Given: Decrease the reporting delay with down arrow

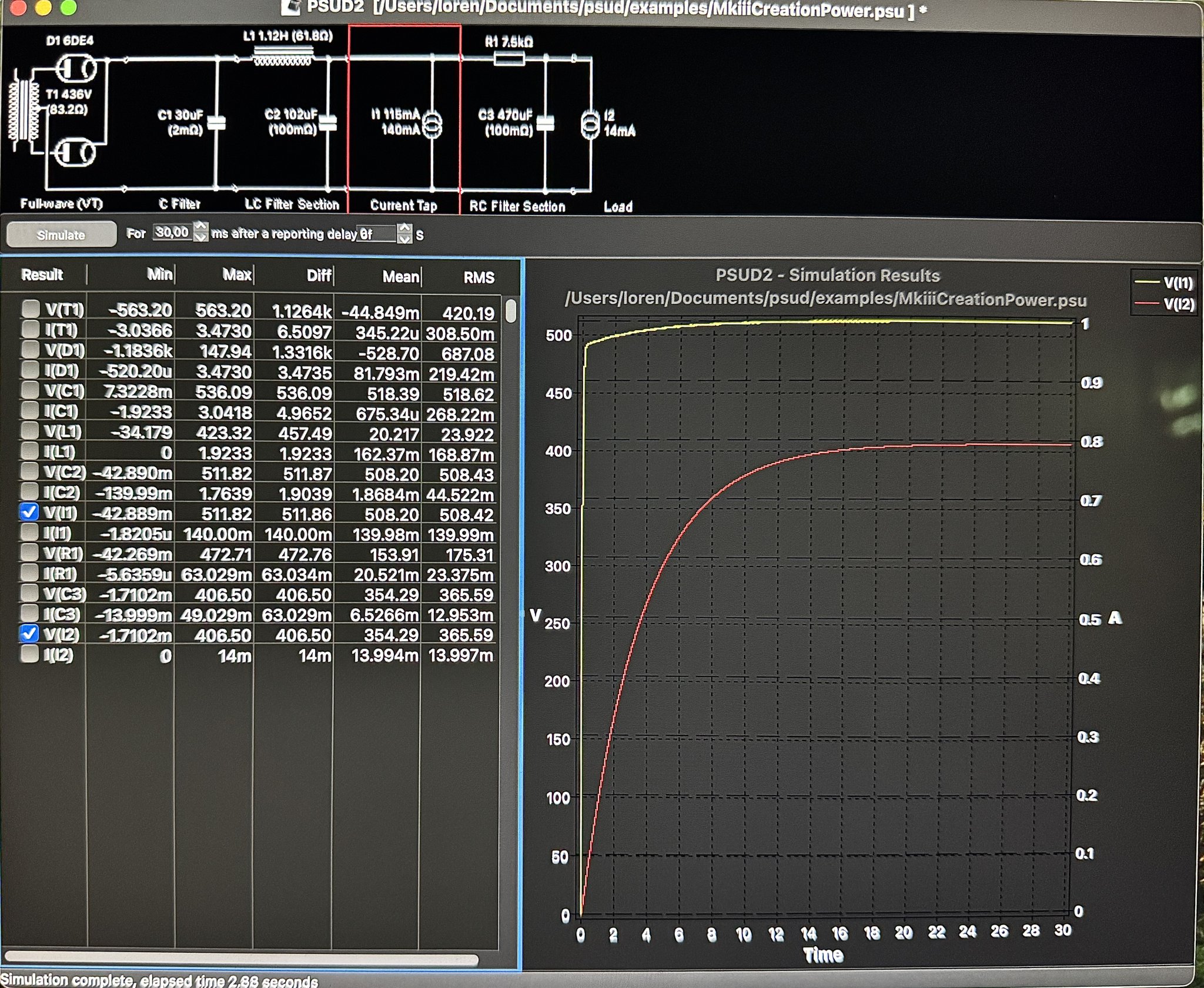Looking at the screenshot, I should (x=404, y=239).
